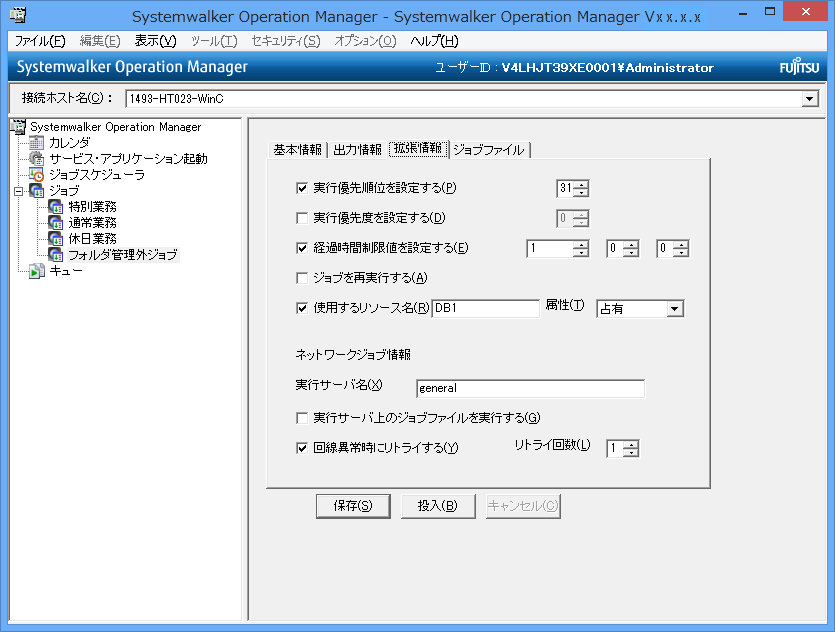
Task: Click the 休日業務 job icon
Action: [x=56, y=239]
